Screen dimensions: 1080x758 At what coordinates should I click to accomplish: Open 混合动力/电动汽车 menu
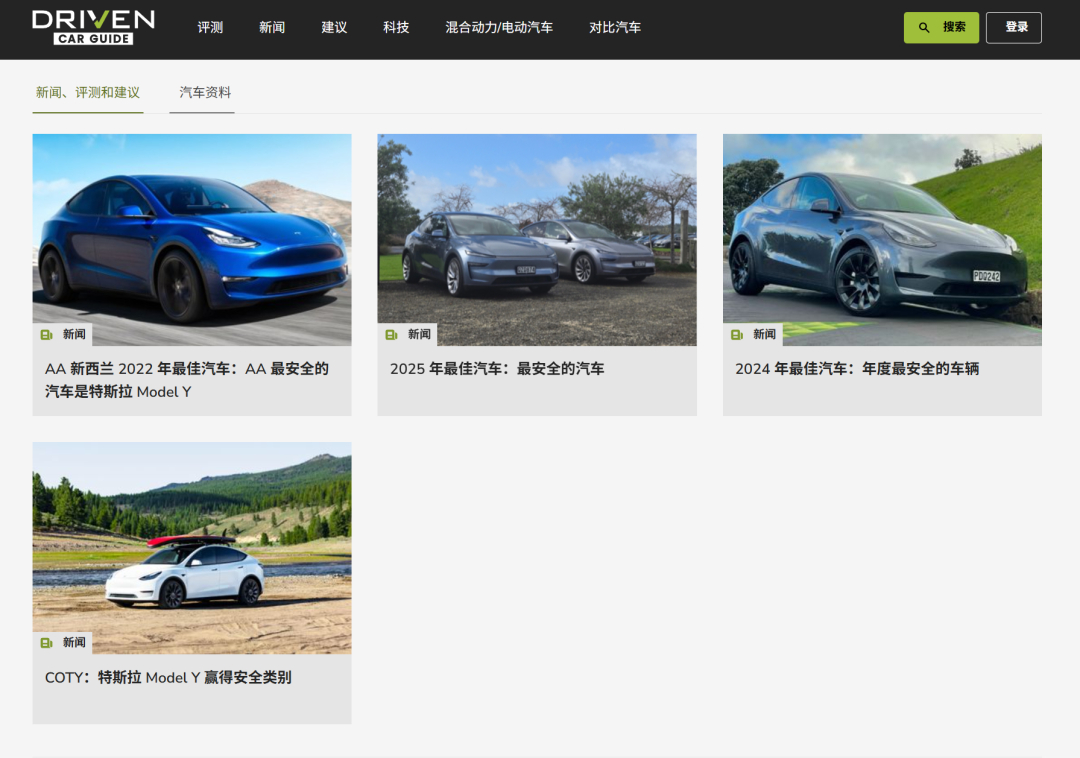pyautogui.click(x=499, y=28)
